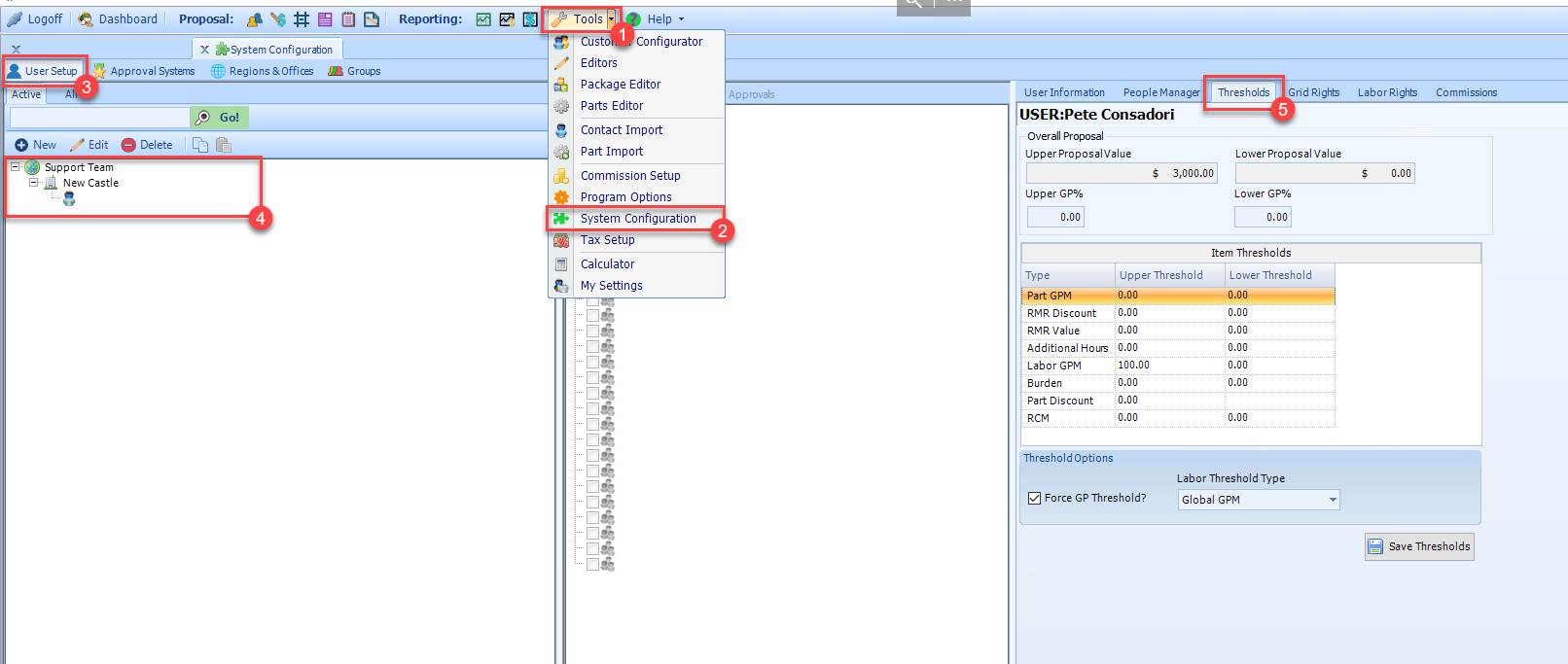Click the green chart Reporting icon
The width and height of the screenshot is (1568, 664).
click(483, 19)
